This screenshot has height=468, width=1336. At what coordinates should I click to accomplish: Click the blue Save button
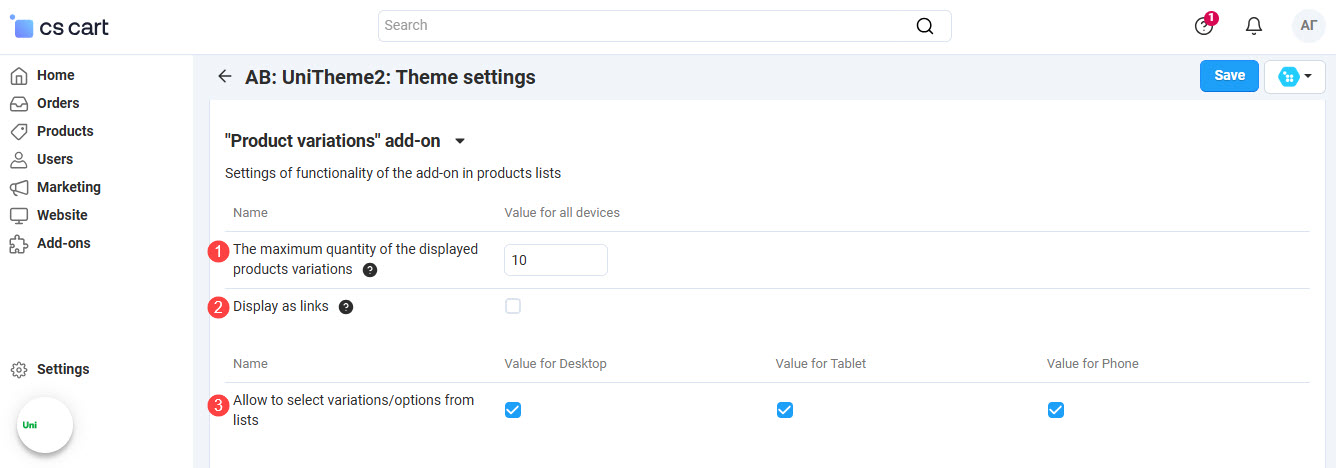click(x=1229, y=76)
